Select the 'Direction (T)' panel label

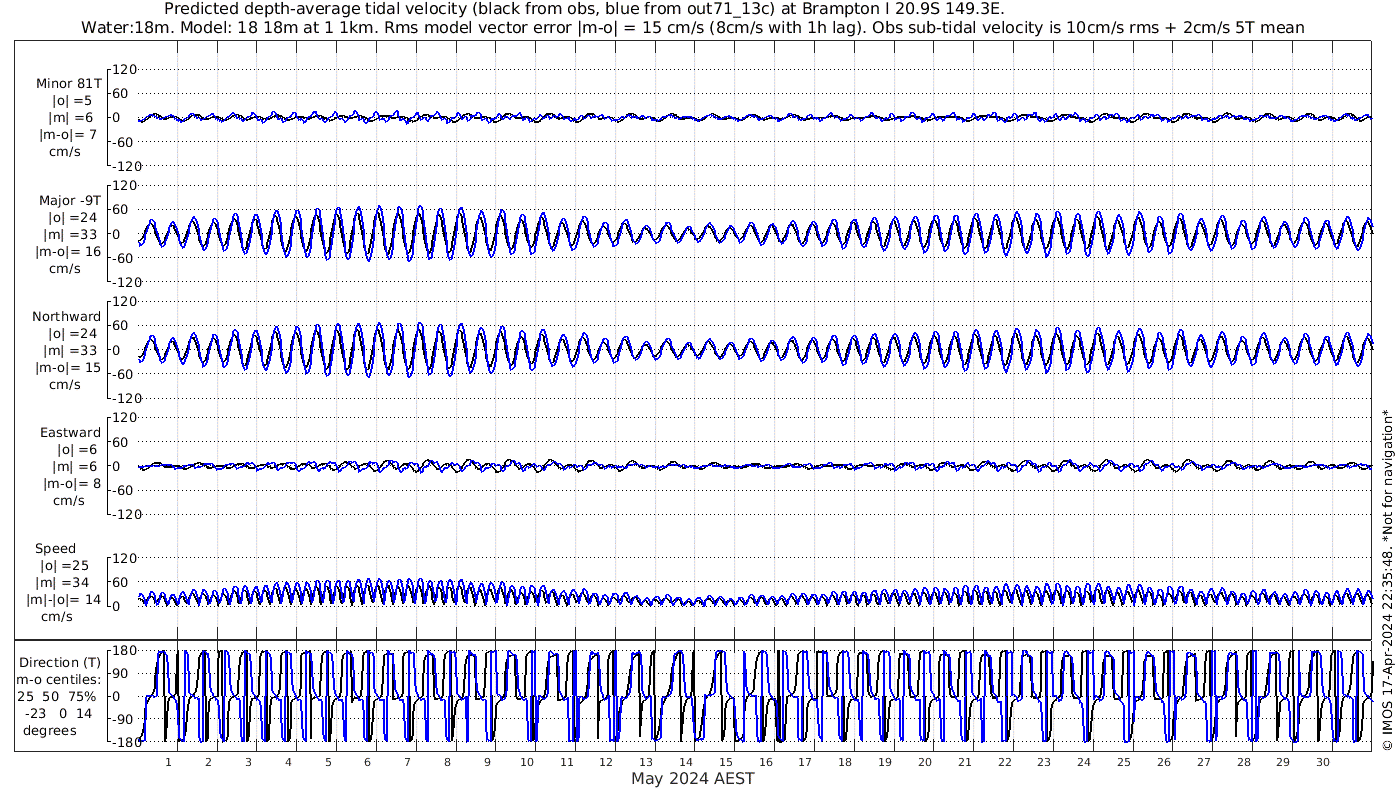click(60, 662)
